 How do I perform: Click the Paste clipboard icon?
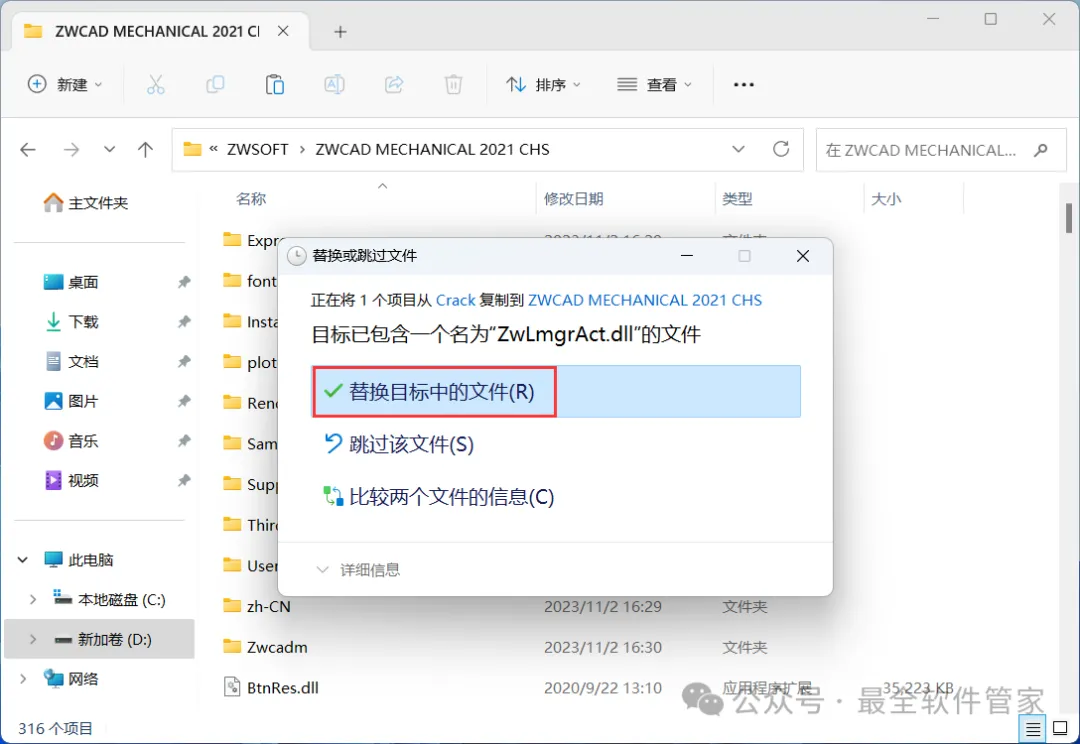(275, 85)
